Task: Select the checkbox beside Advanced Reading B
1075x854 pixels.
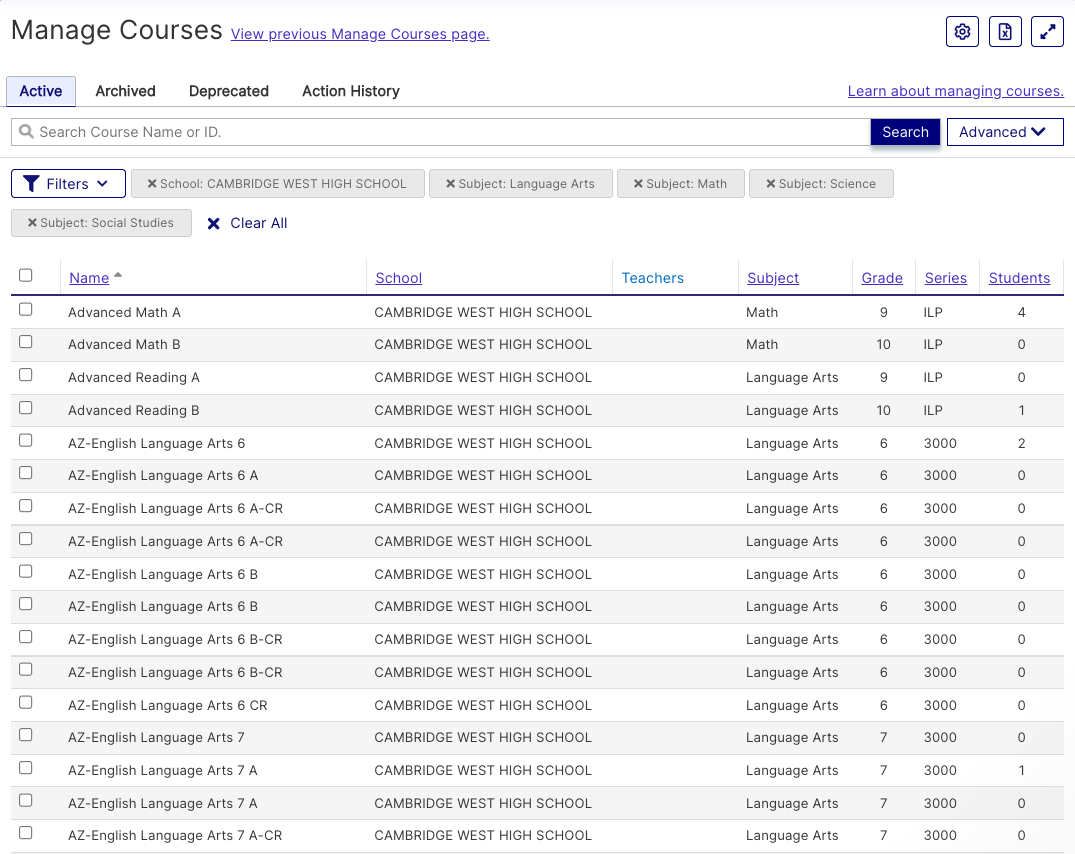Action: [x=25, y=410]
